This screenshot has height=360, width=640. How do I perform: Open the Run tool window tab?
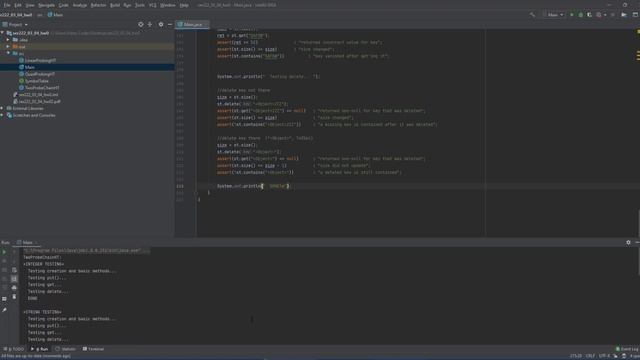(x=40, y=349)
